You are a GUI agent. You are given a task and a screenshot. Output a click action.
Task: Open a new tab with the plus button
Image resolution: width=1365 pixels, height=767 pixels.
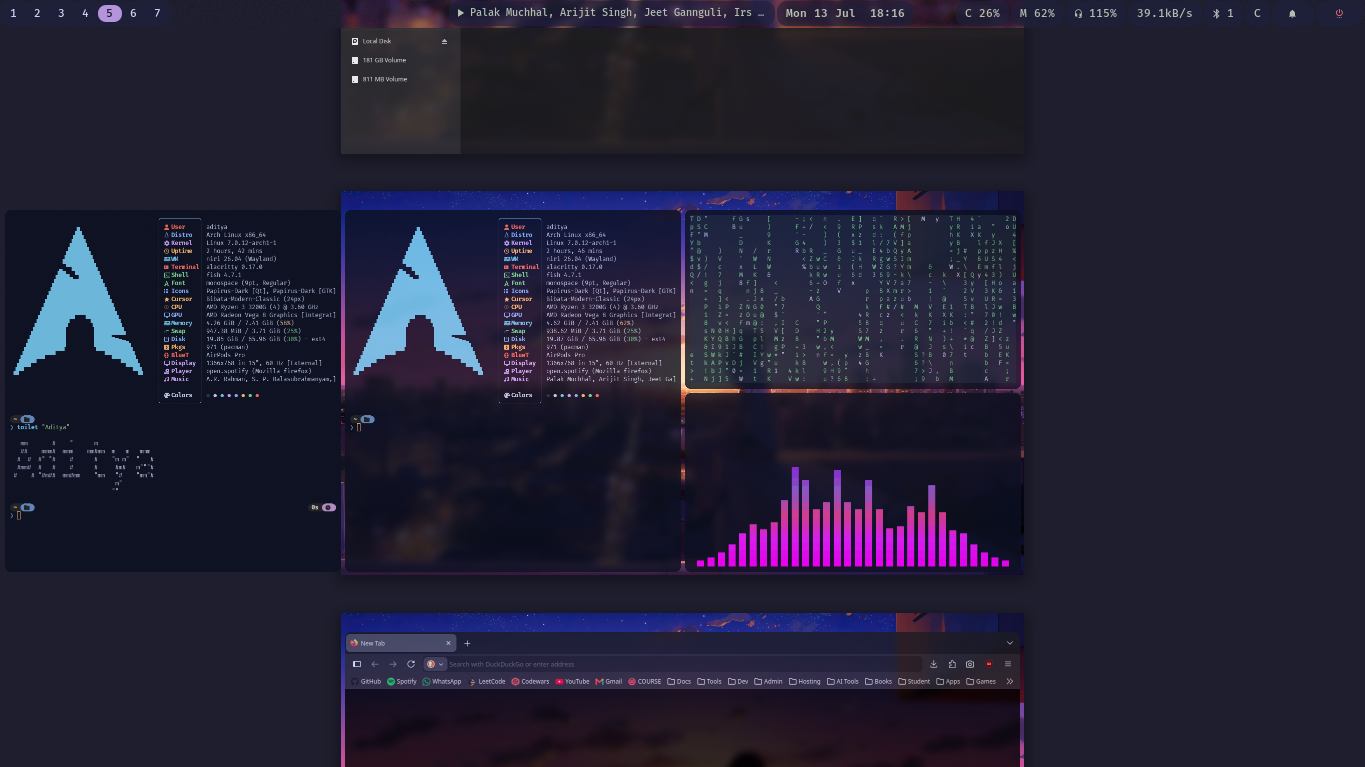click(467, 643)
